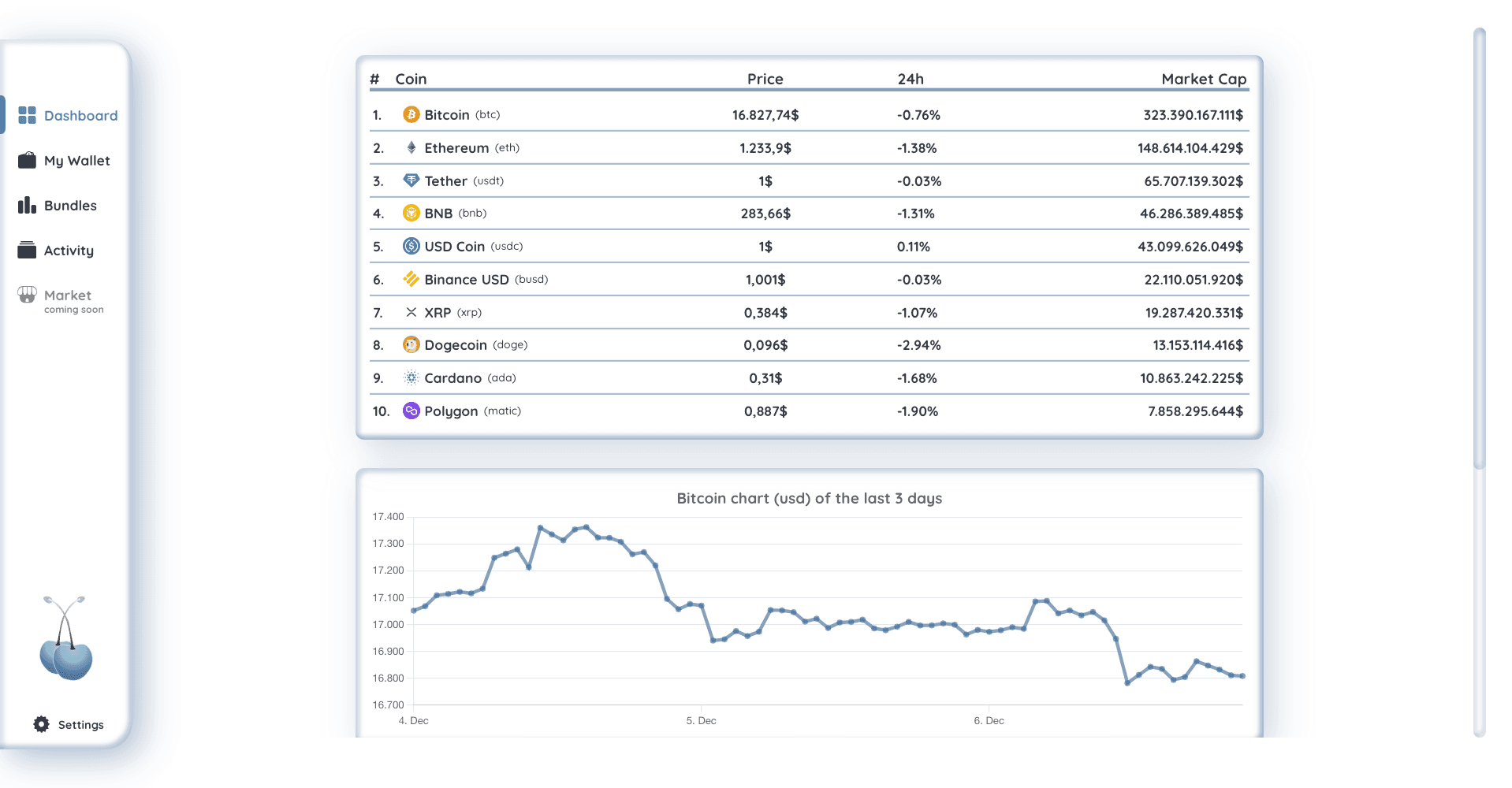Image resolution: width=1512 pixels, height=788 pixels.
Task: Click the last chart data point
Action: tap(1242, 676)
